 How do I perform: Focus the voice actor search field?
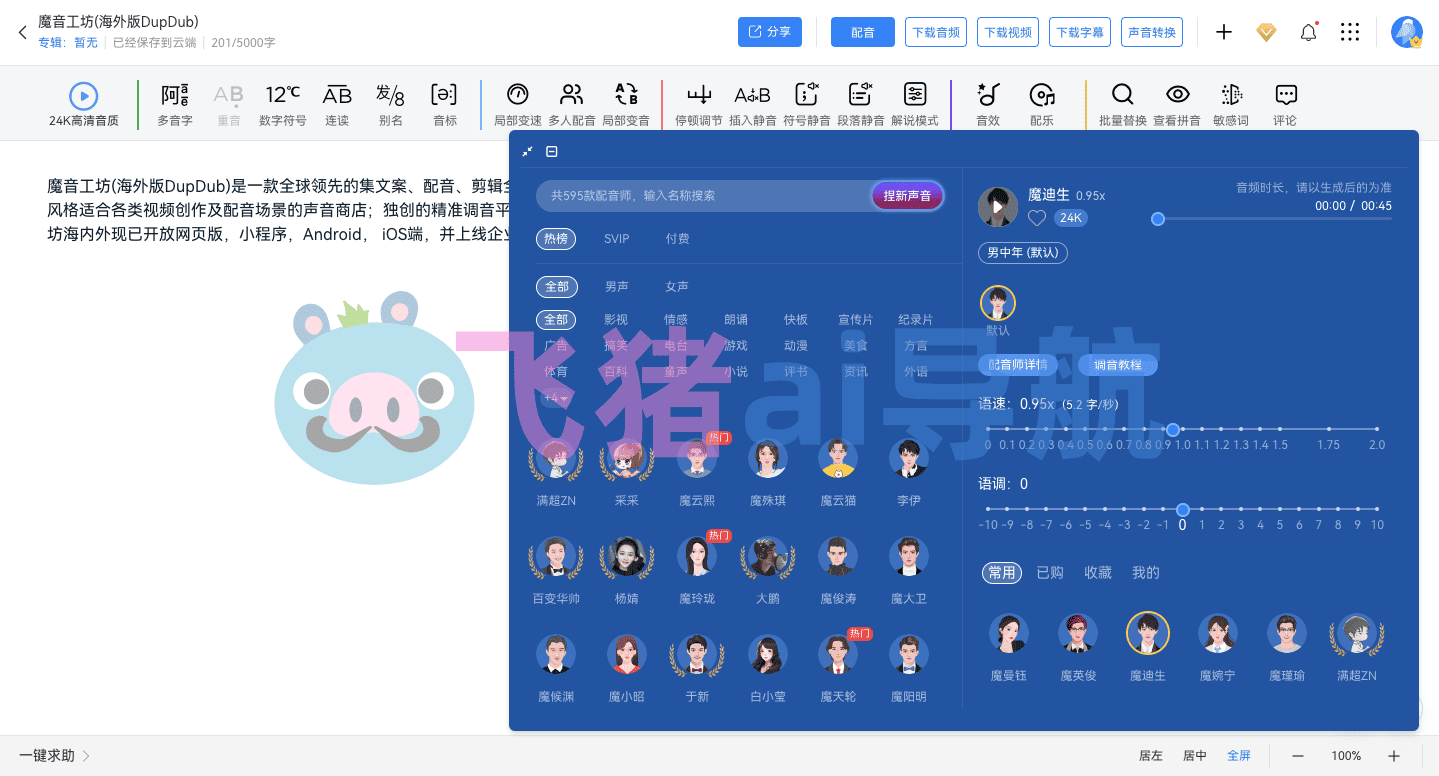704,195
